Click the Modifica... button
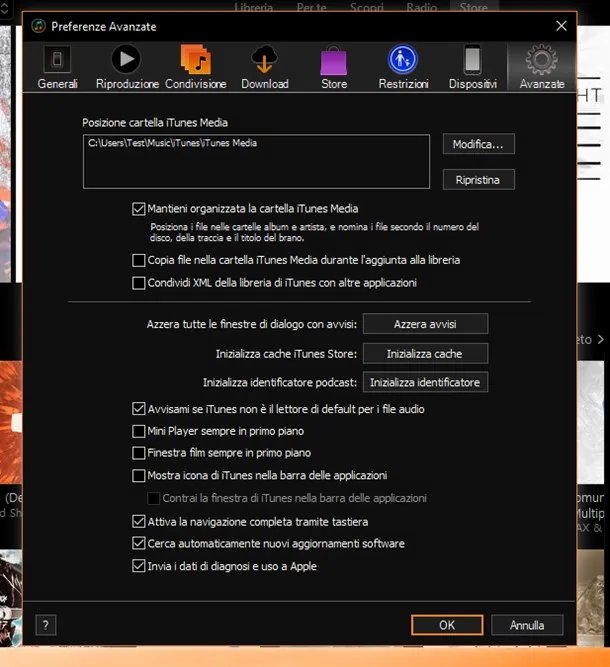Image resolution: width=610 pixels, height=667 pixels. point(479,144)
